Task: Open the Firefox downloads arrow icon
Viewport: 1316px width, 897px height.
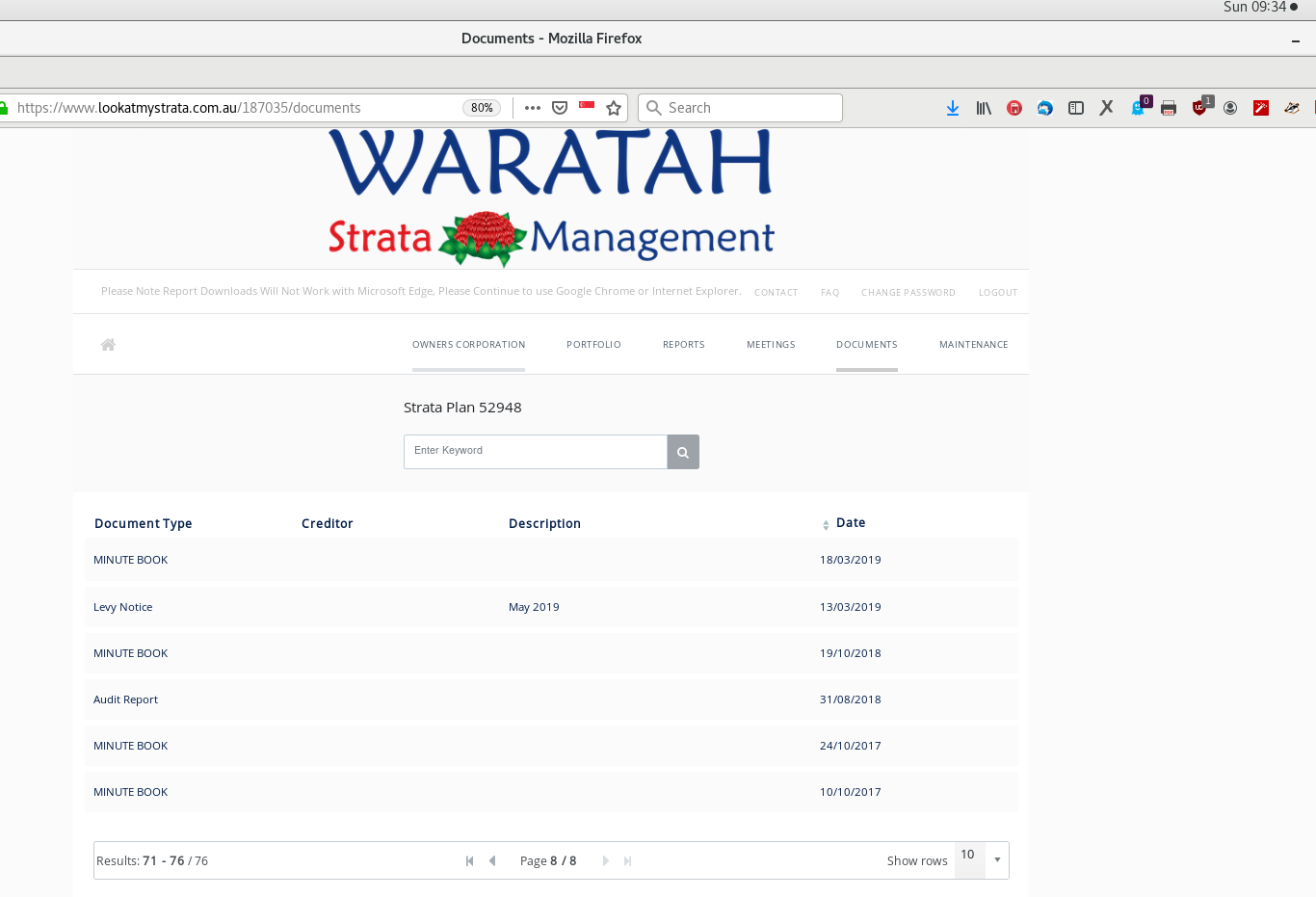Action: pyautogui.click(x=953, y=108)
